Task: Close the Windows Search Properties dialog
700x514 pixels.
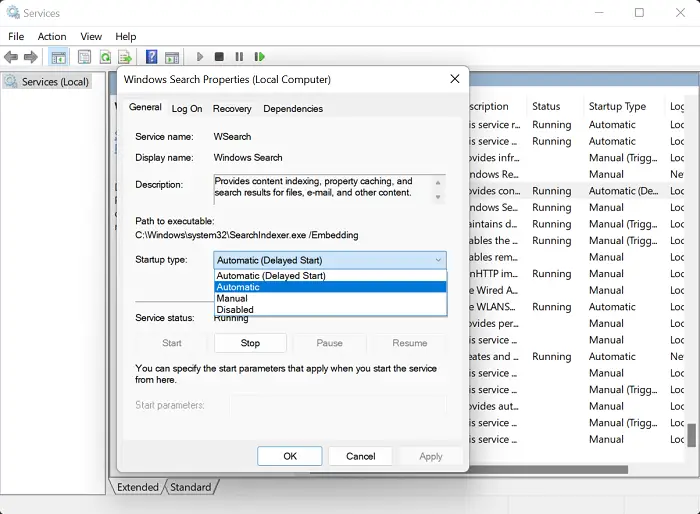Action: click(454, 79)
